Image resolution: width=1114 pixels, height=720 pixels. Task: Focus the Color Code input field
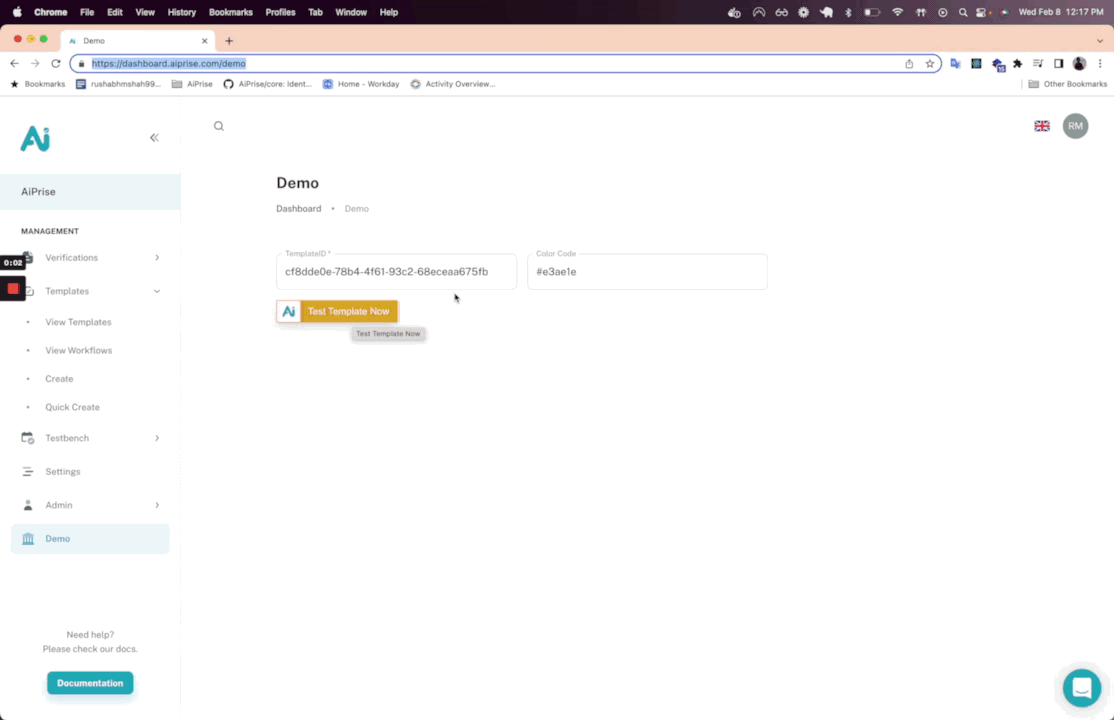pyautogui.click(x=647, y=272)
